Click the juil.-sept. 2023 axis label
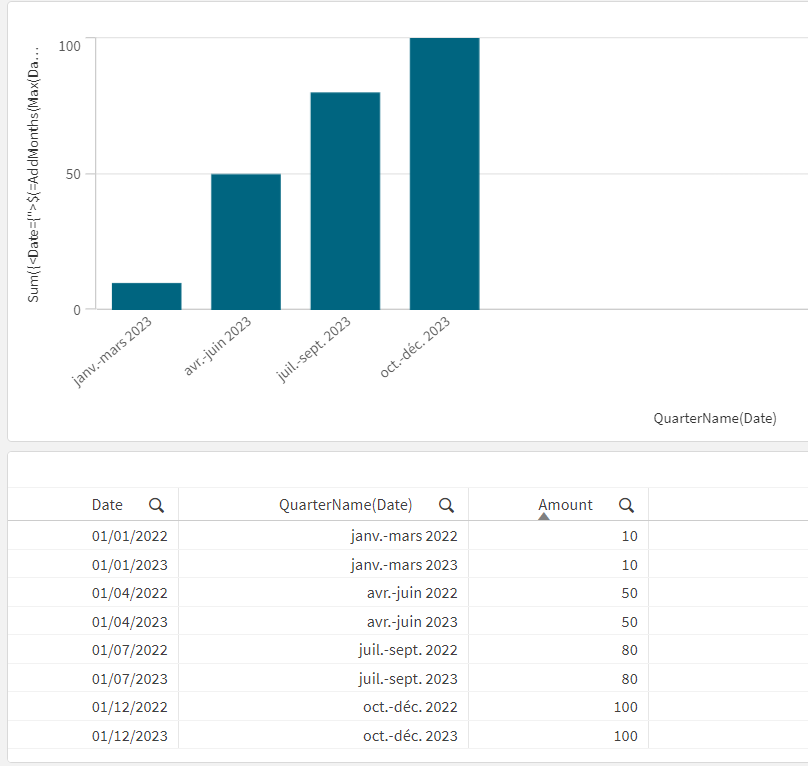 click(313, 349)
